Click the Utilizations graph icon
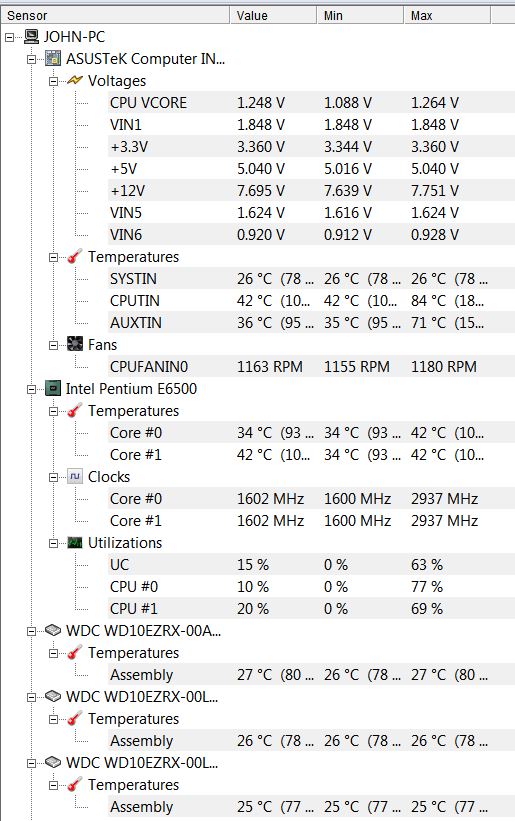 click(75, 542)
